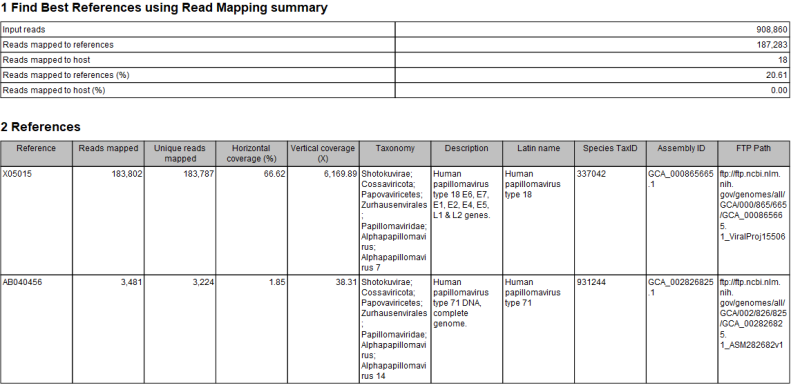Click the description 'type 71 DNA, complete genome'

[461, 303]
